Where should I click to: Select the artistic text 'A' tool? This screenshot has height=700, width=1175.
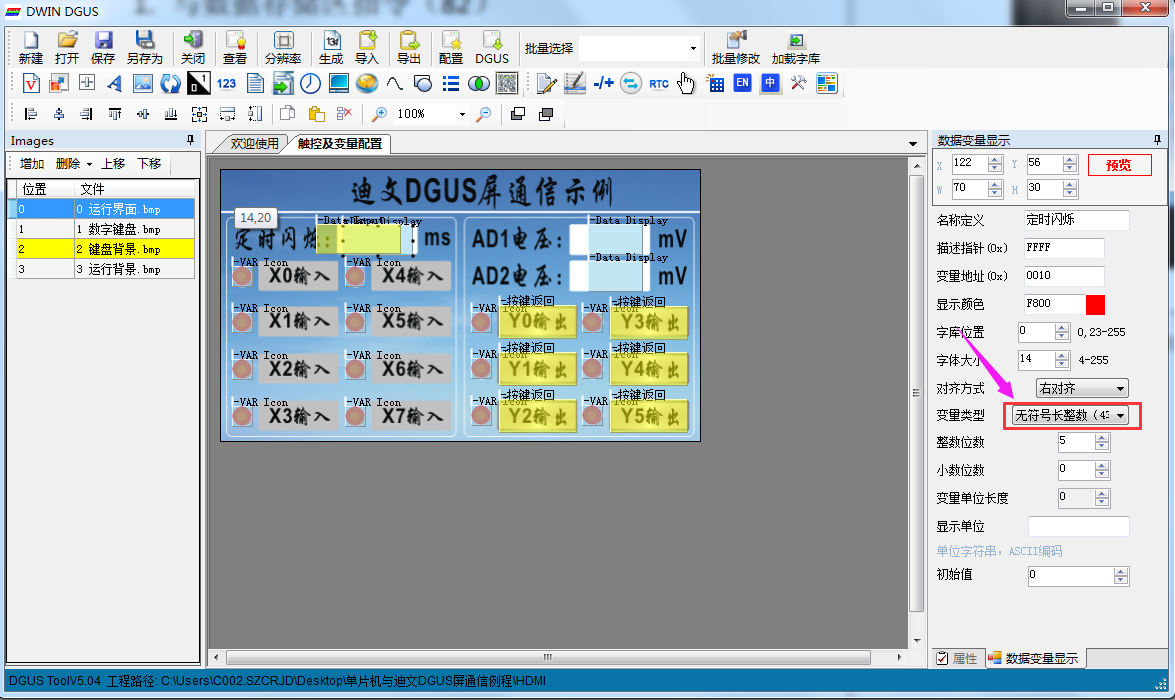coord(114,83)
